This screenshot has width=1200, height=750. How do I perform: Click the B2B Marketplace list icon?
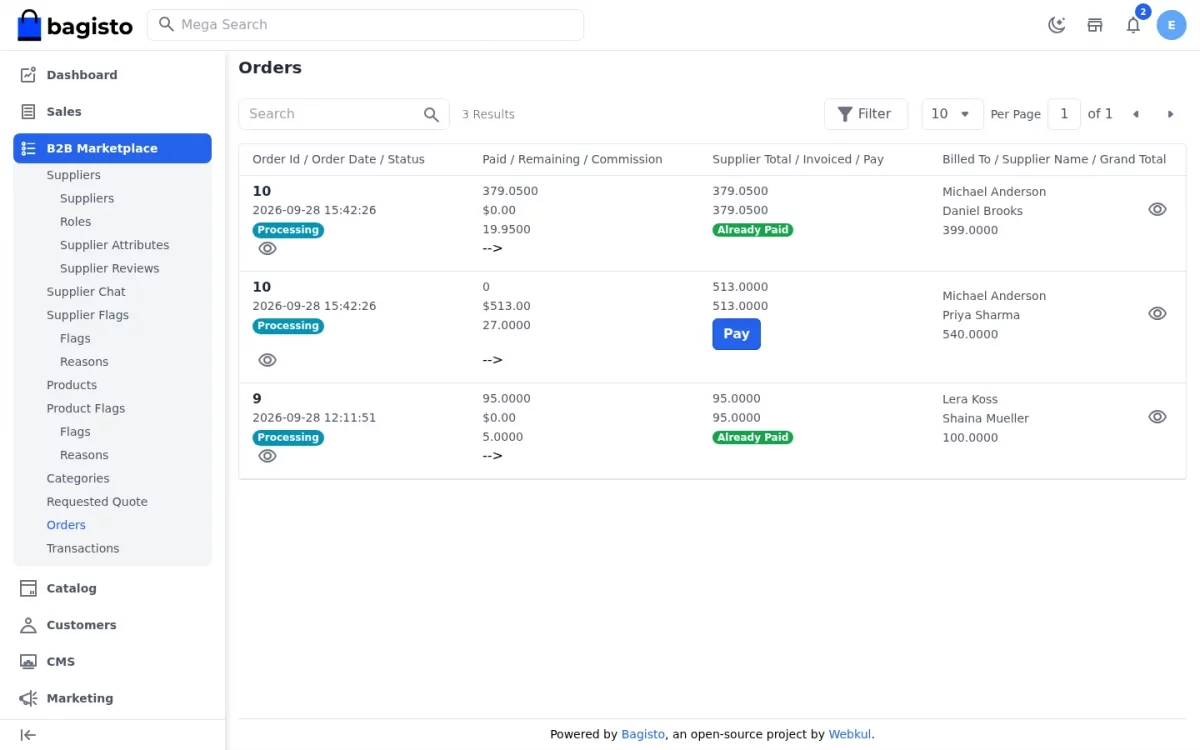pyautogui.click(x=28, y=148)
